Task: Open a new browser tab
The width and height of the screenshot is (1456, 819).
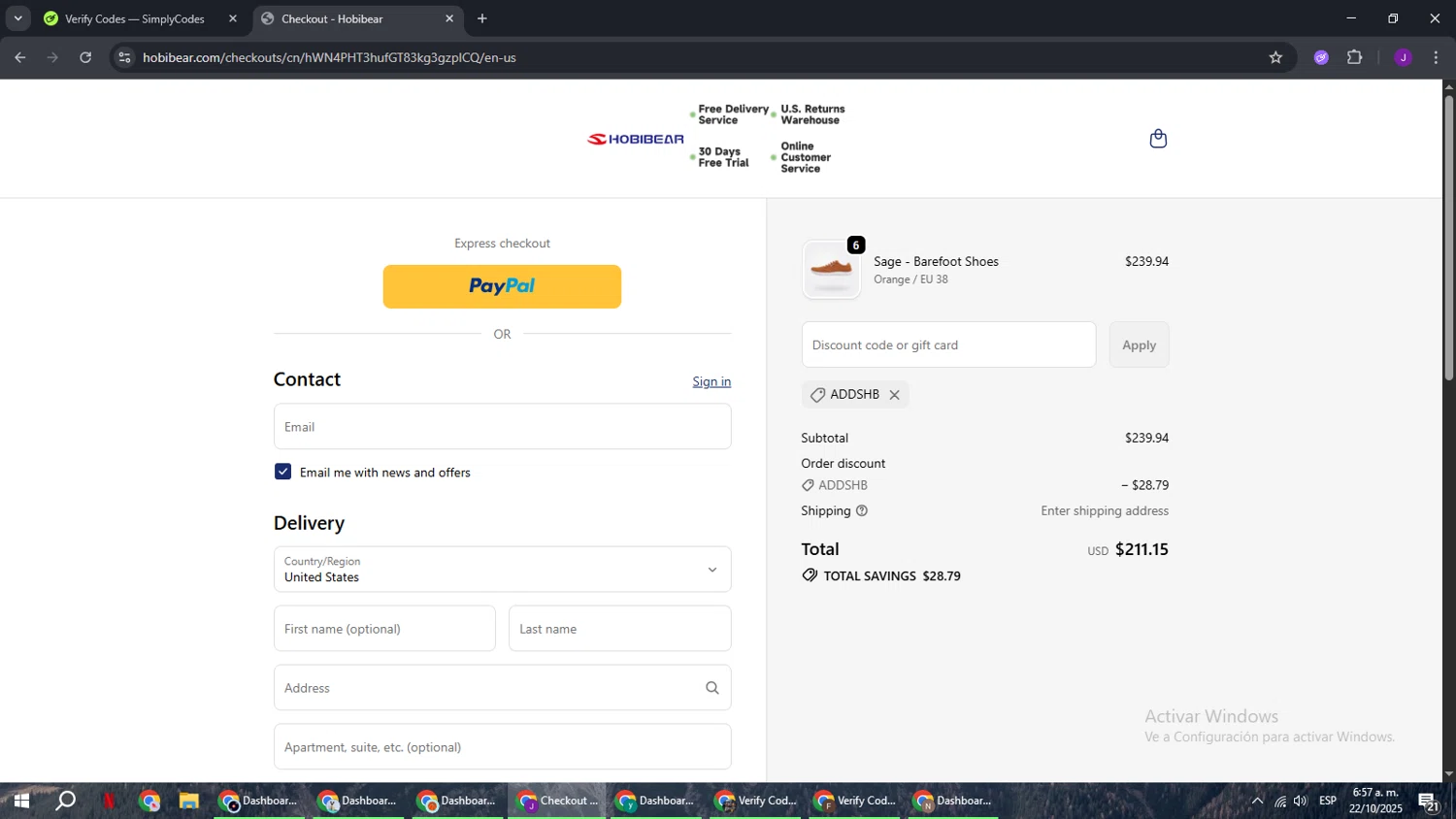Action: point(482,18)
